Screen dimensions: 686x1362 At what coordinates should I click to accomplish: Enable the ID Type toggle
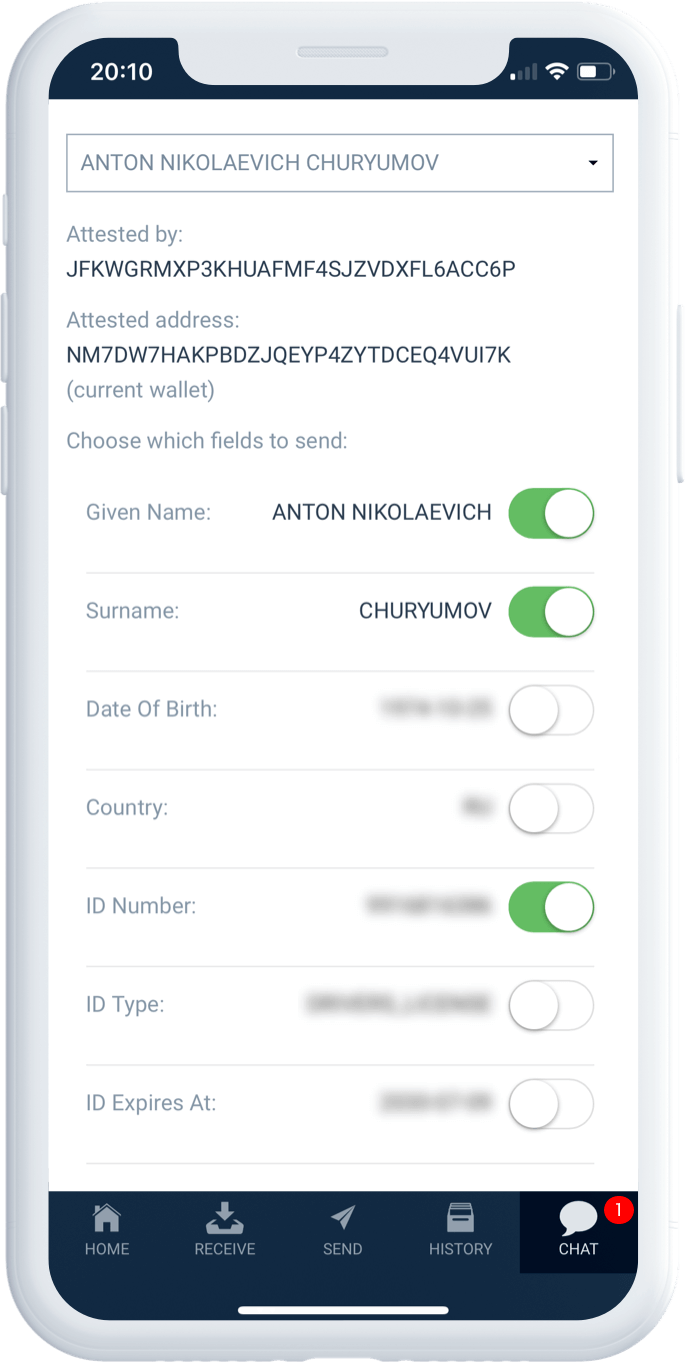551,1005
